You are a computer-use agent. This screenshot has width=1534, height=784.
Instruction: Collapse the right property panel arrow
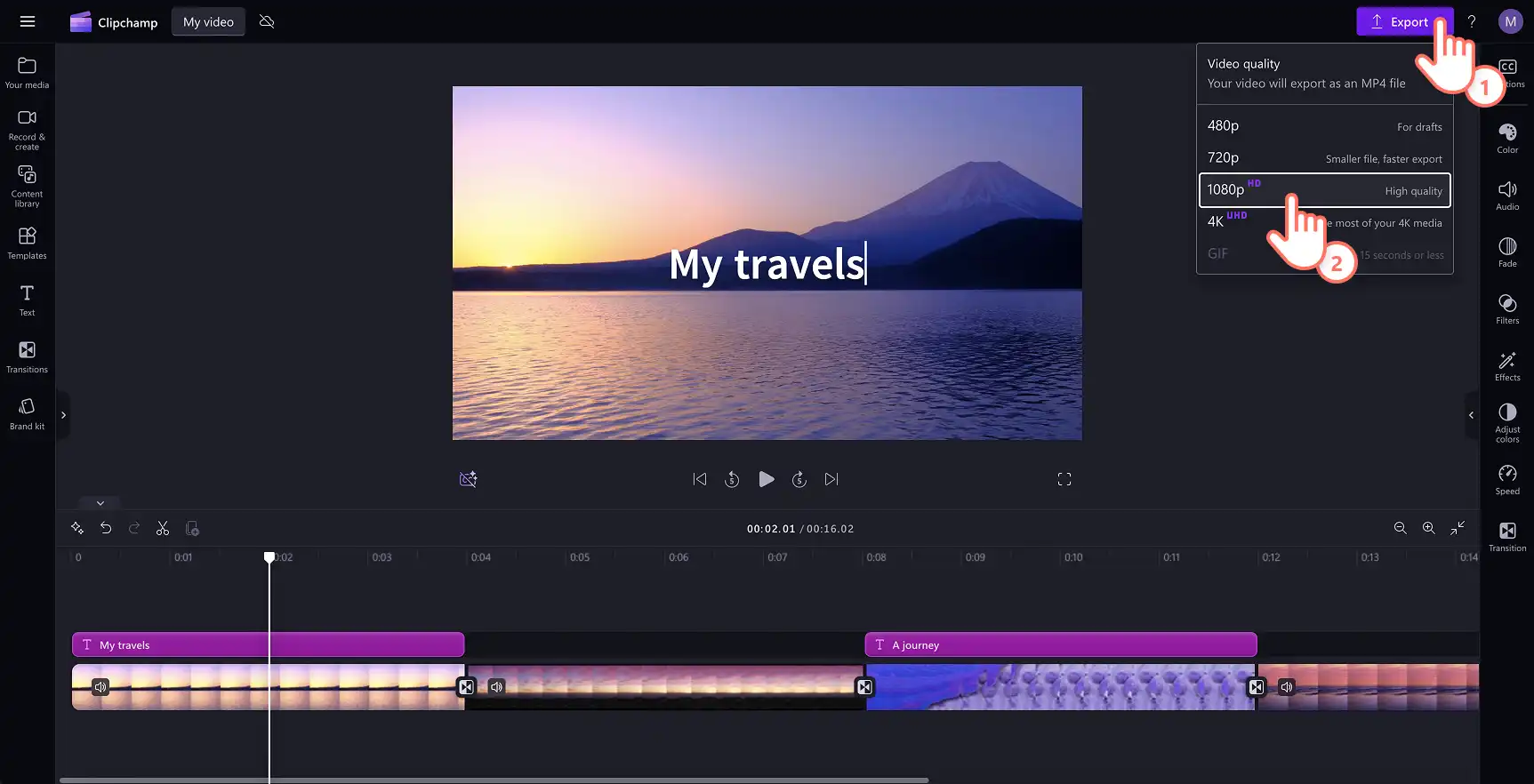1471,415
